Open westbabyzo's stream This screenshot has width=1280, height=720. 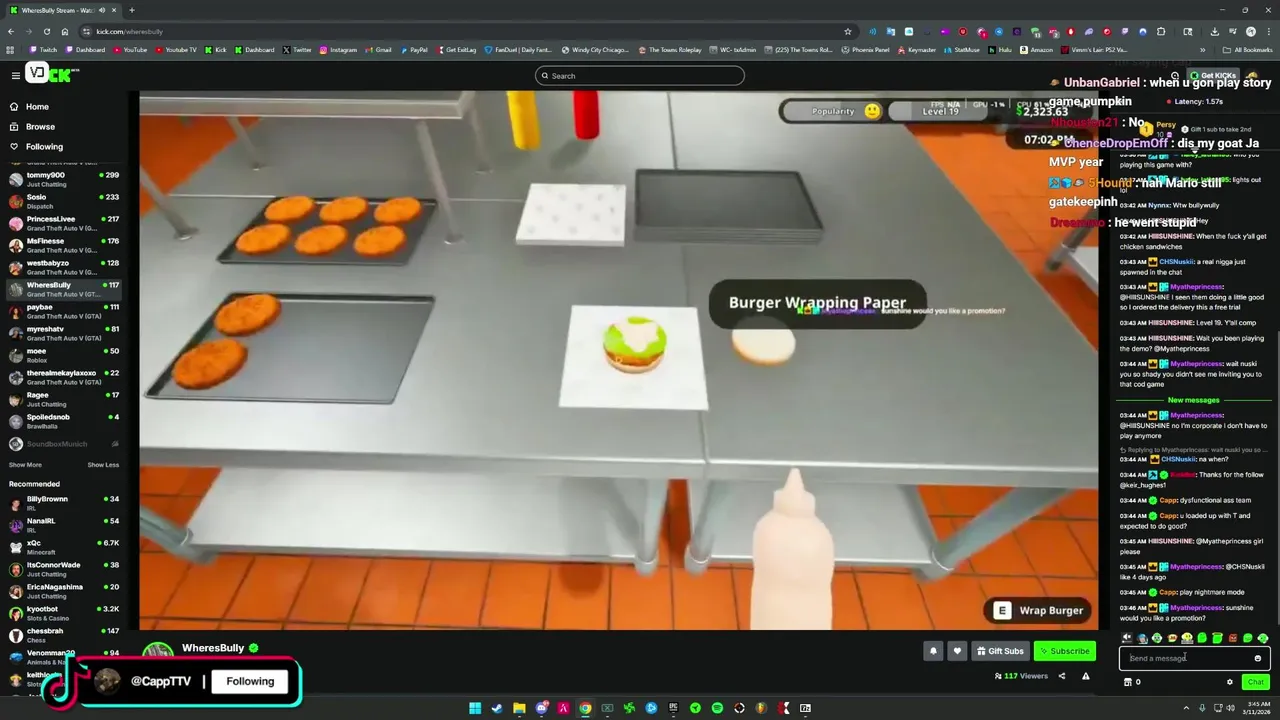pos(65,267)
